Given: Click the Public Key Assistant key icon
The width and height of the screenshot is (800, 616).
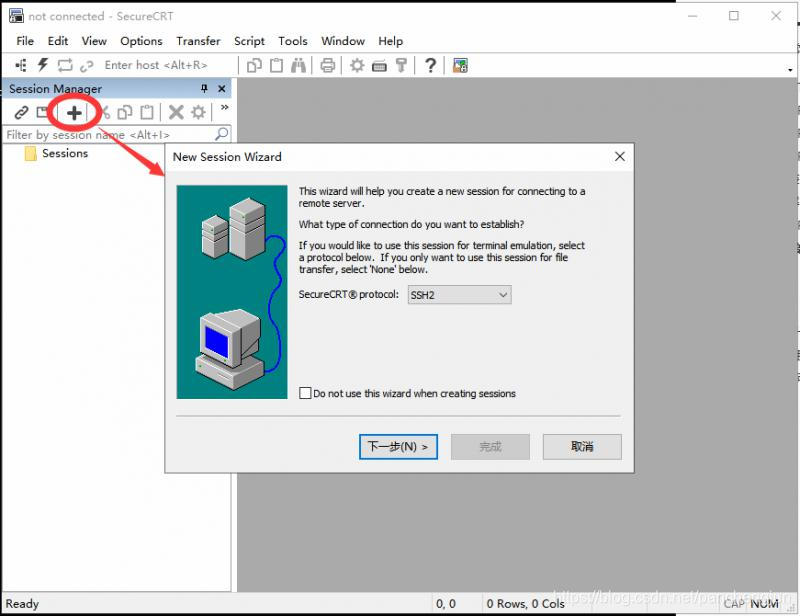Looking at the screenshot, I should tap(402, 65).
